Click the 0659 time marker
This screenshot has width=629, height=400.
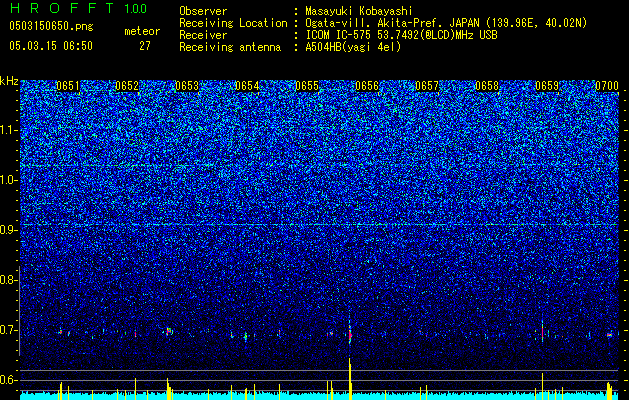click(x=547, y=86)
